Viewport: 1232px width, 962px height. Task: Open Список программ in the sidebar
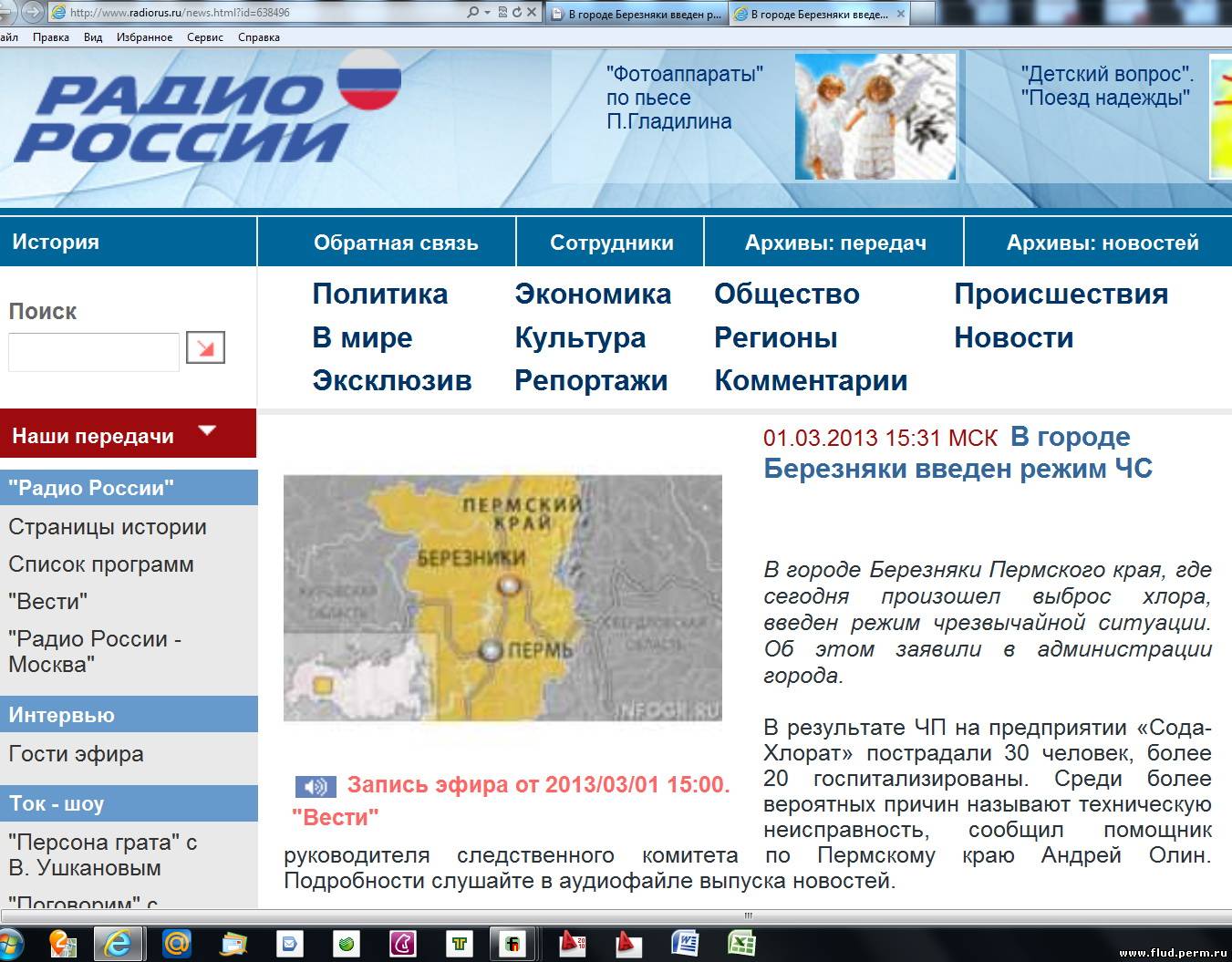pyautogui.click(x=101, y=564)
